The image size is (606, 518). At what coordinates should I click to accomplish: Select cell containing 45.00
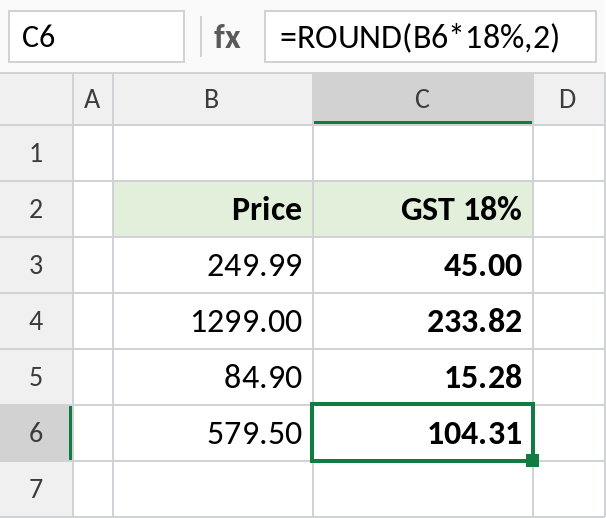(423, 265)
